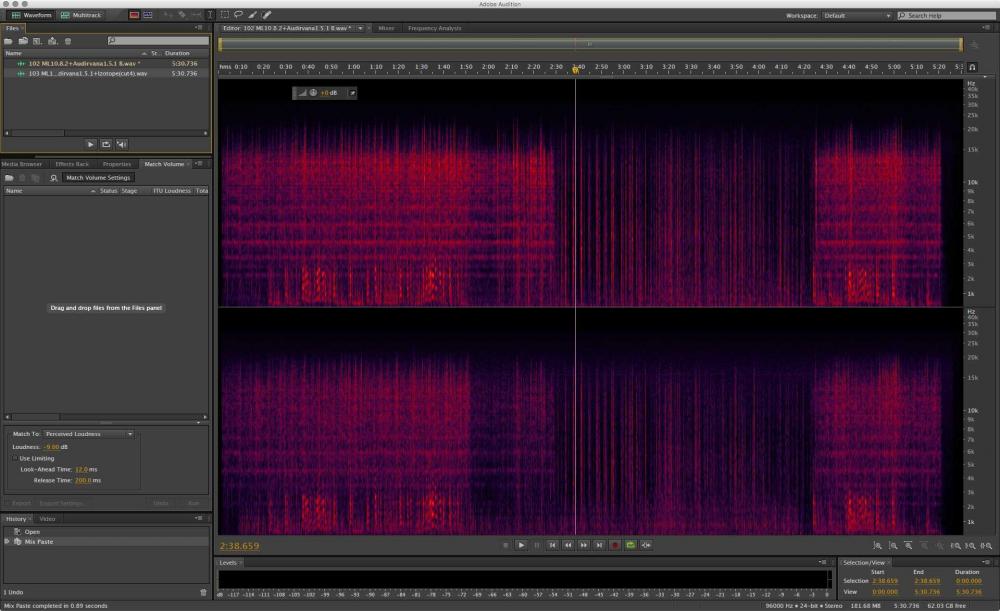Click the transport Play button

coord(521,545)
